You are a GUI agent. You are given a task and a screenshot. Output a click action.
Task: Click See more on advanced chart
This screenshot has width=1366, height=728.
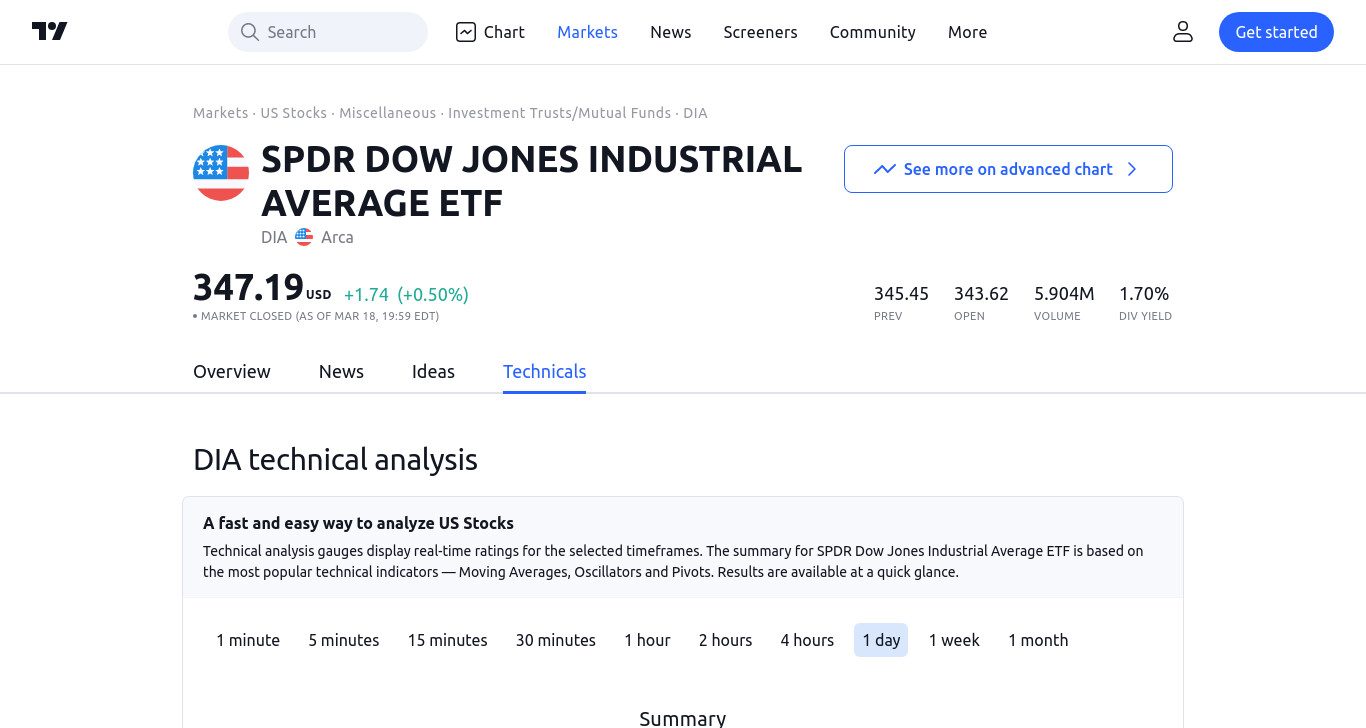point(1008,169)
